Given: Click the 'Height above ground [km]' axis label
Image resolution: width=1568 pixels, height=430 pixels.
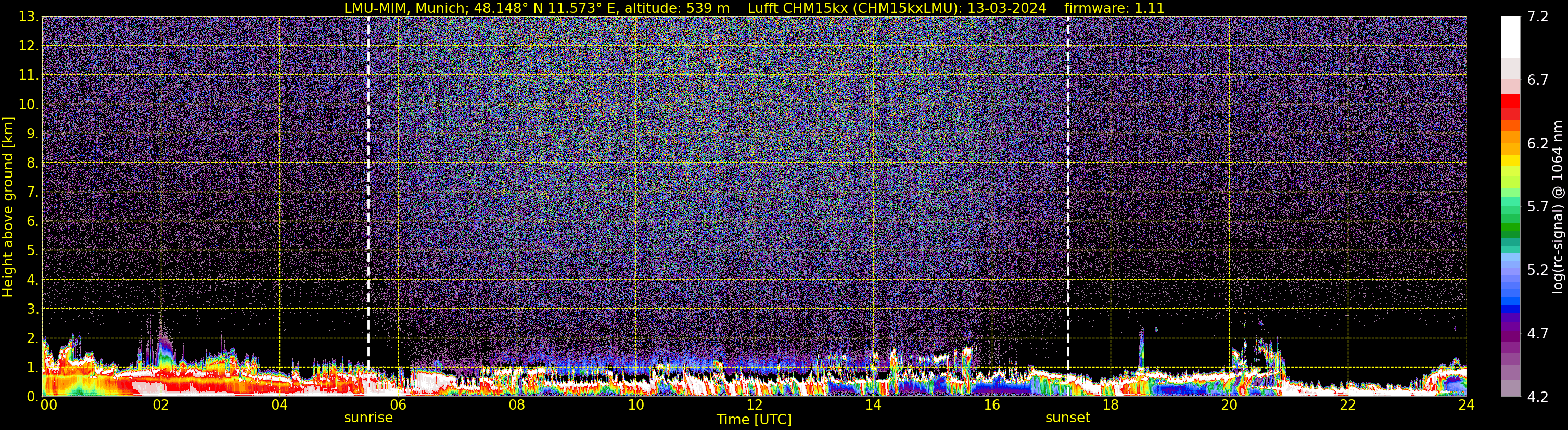Looking at the screenshot, I should coord(8,207).
